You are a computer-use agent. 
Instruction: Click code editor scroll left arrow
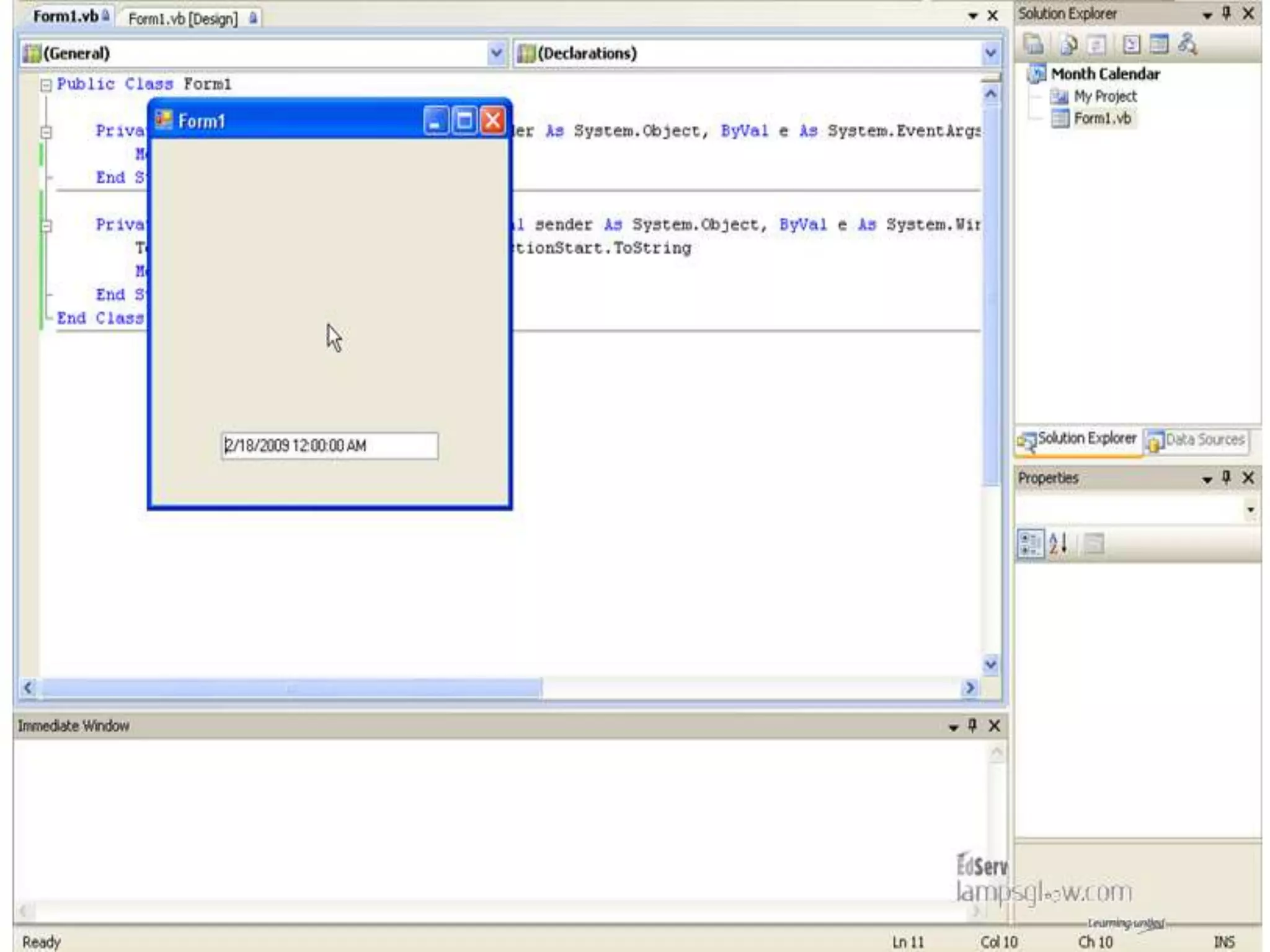(x=29, y=688)
